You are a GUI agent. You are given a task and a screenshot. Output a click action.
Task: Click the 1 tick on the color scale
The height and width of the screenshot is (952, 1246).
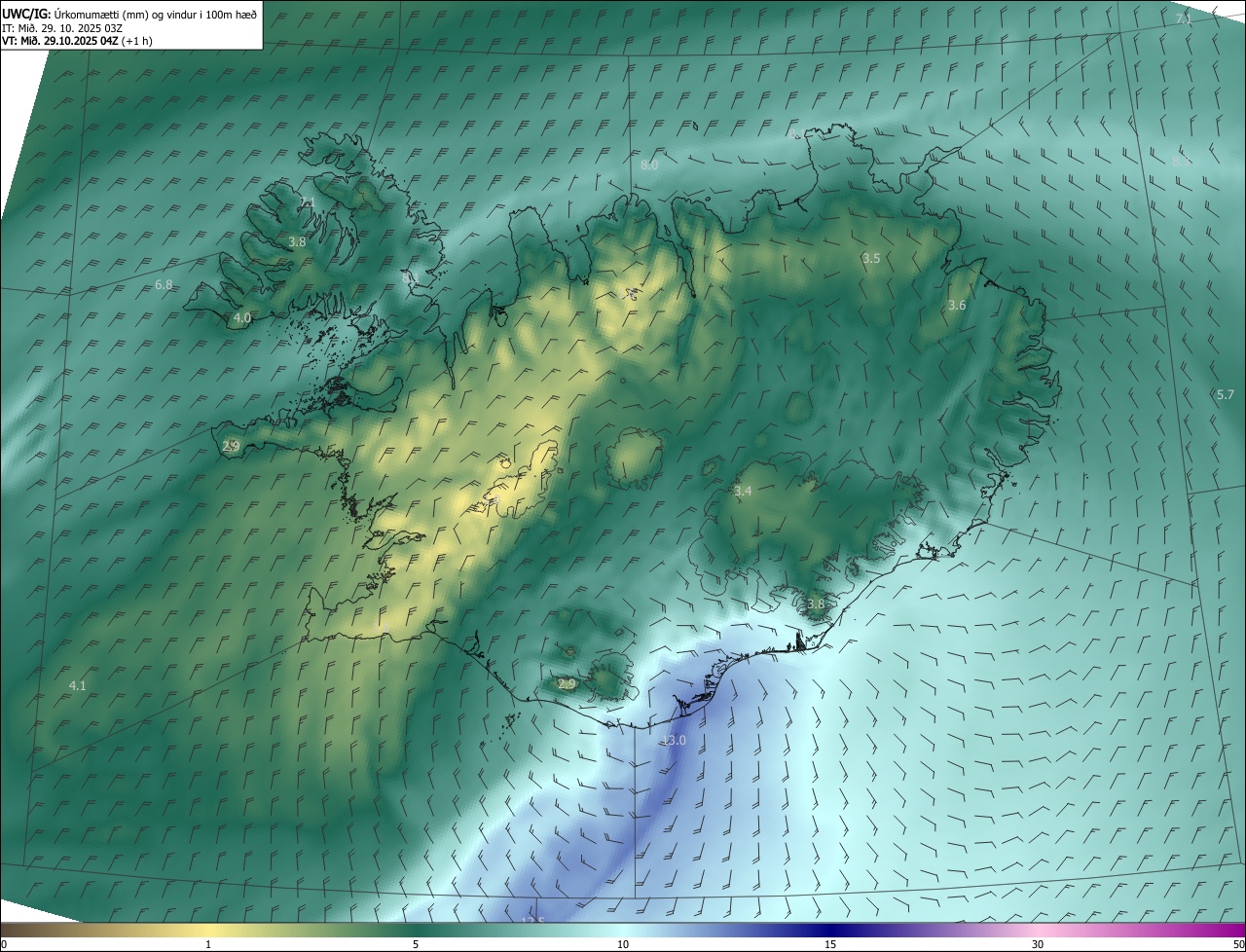point(208,944)
